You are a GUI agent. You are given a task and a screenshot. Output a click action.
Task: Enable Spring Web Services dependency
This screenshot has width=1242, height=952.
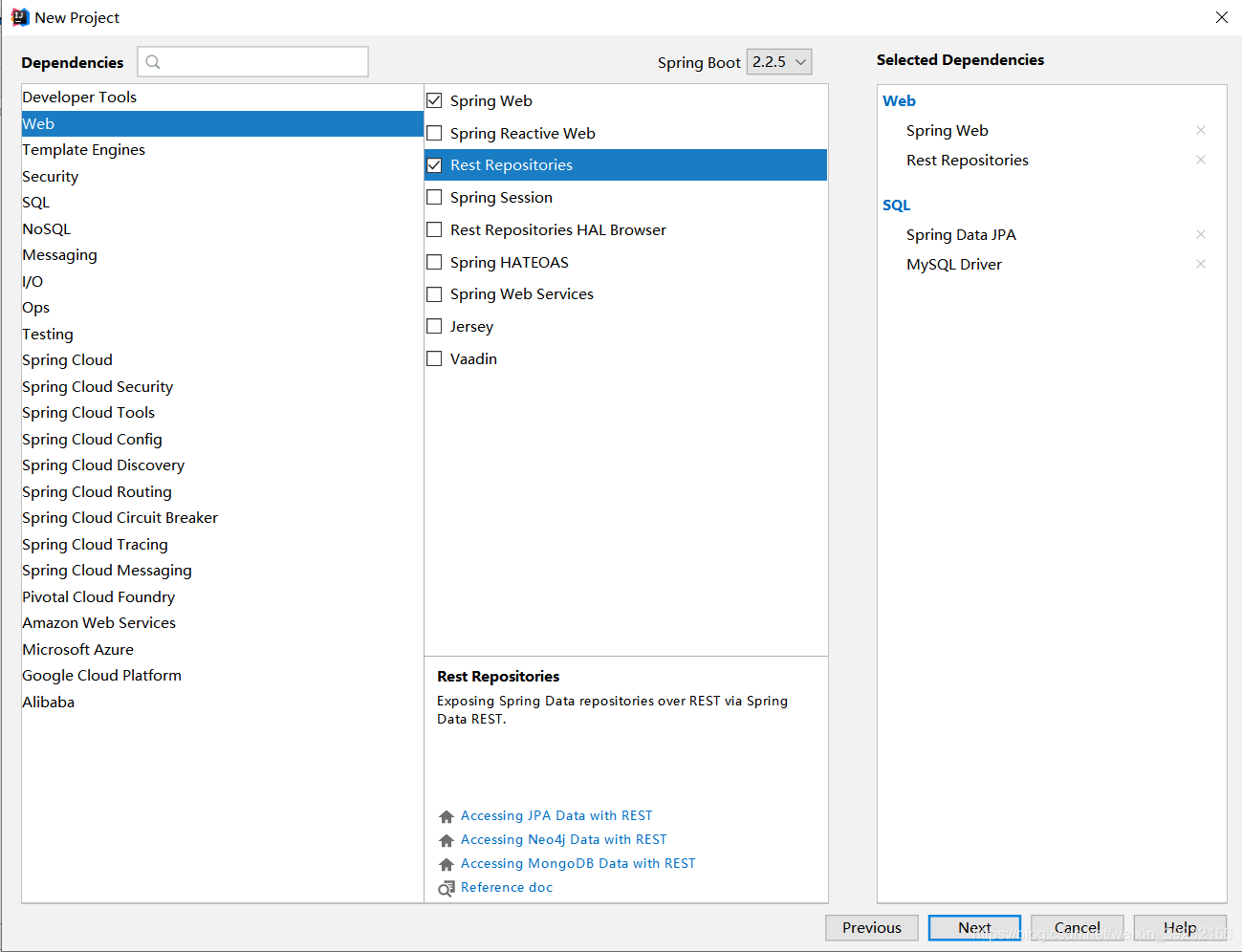pos(434,294)
